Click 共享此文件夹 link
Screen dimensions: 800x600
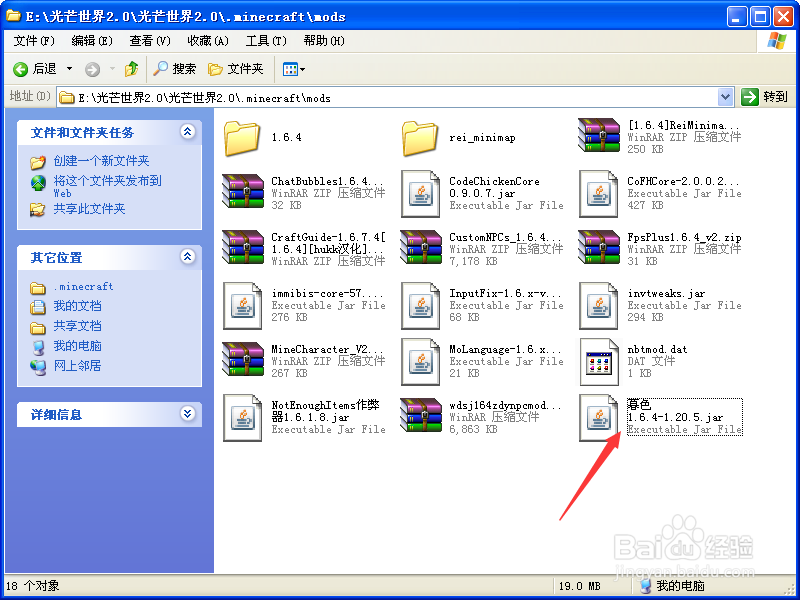tap(89, 209)
